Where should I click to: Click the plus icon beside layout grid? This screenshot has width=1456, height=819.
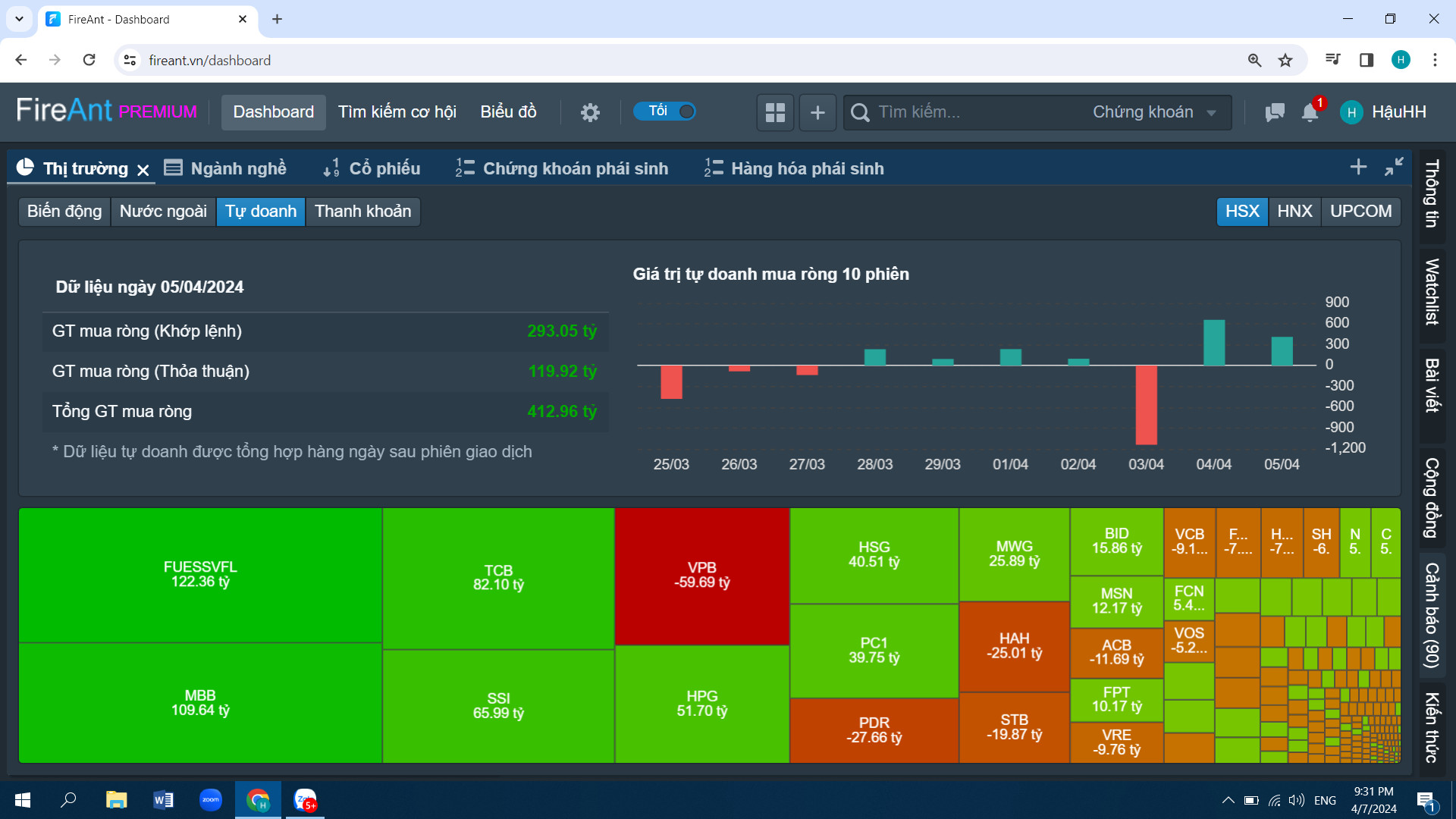(817, 112)
